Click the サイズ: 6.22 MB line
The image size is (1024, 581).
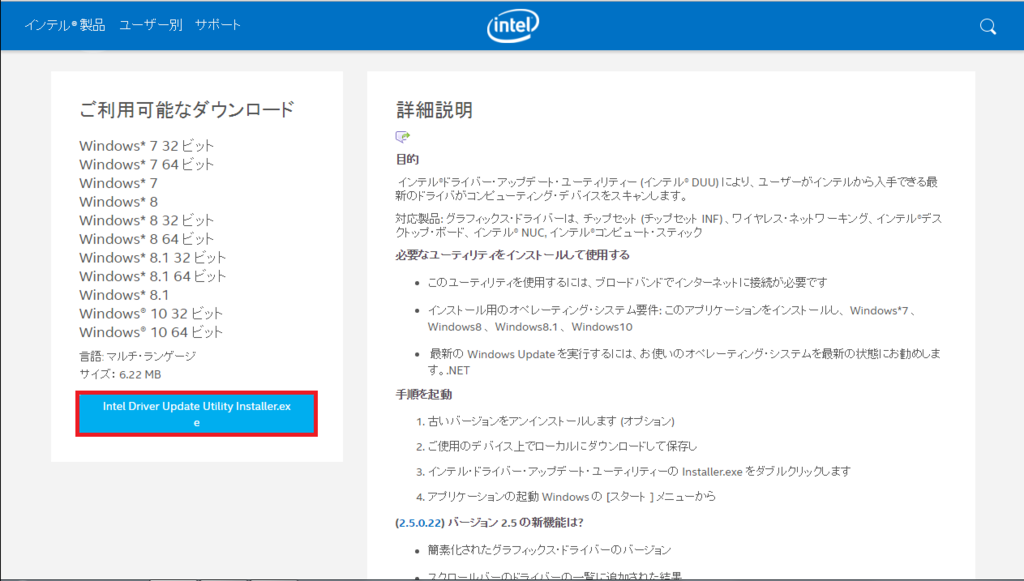[120, 374]
